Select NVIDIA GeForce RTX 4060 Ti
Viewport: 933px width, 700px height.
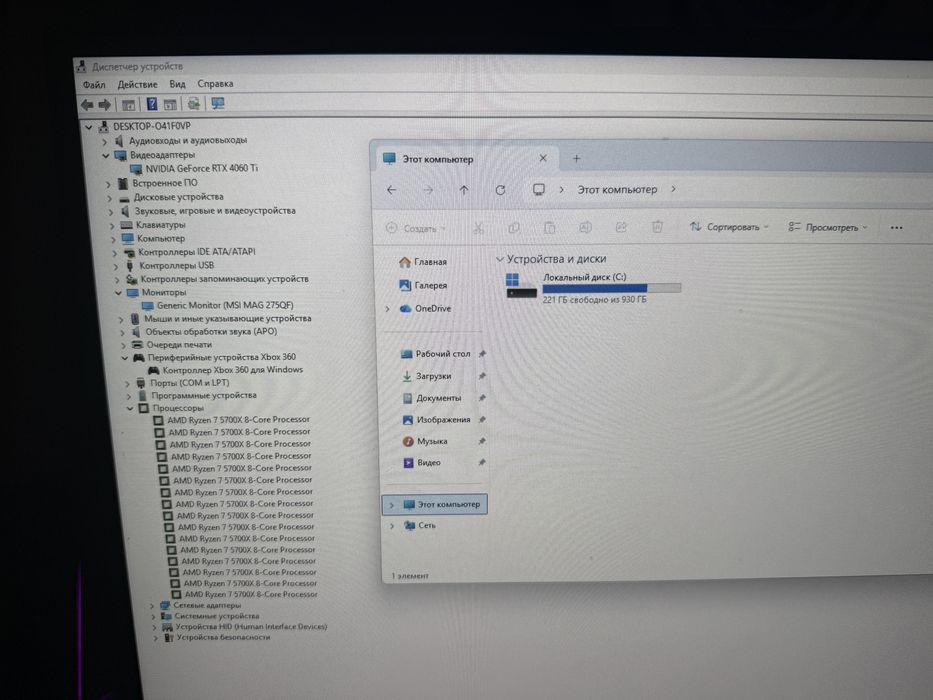coord(202,168)
